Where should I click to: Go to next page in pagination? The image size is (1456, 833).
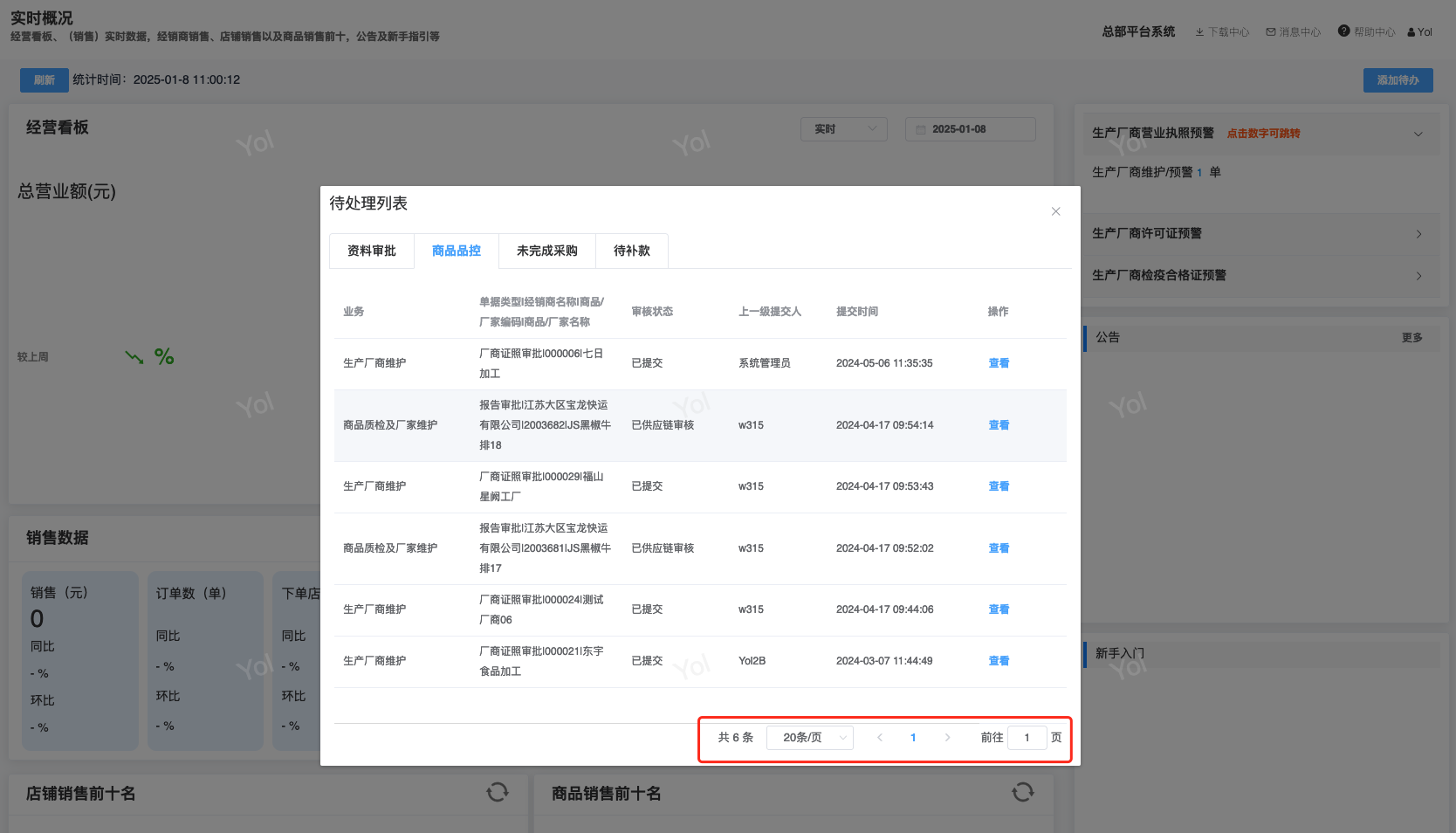pyautogui.click(x=947, y=738)
